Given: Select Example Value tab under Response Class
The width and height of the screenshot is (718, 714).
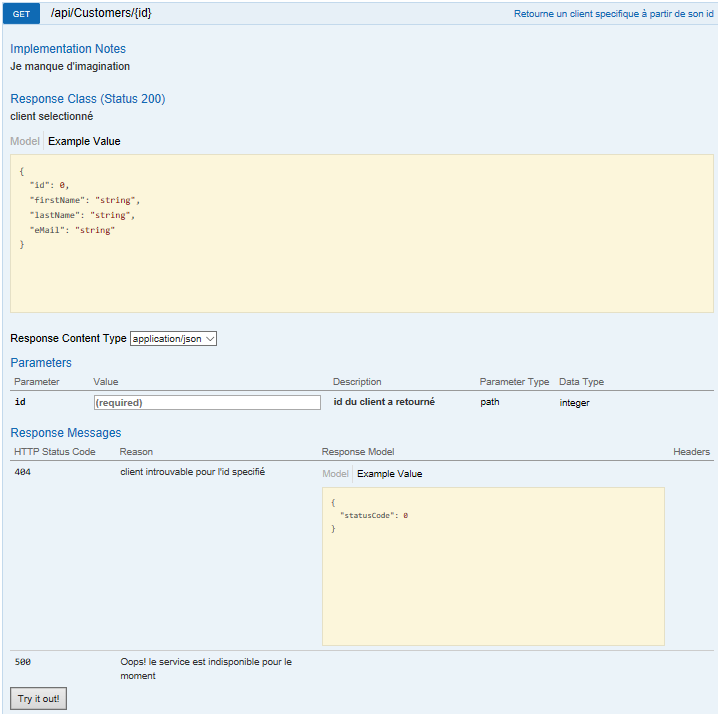Looking at the screenshot, I should (84, 141).
